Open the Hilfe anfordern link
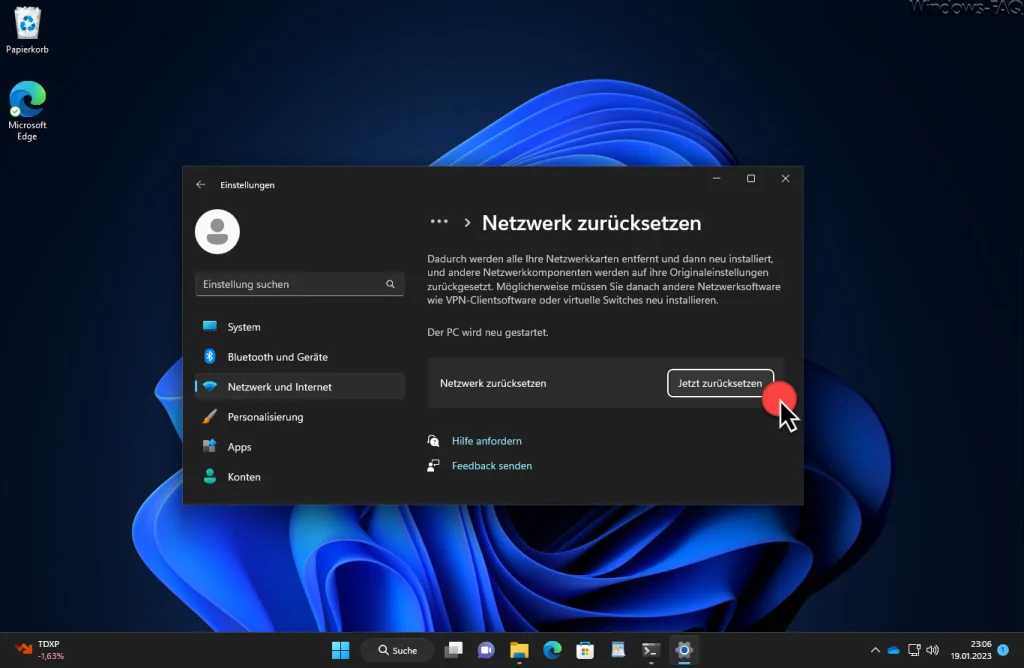The width and height of the screenshot is (1024, 668). coord(487,441)
